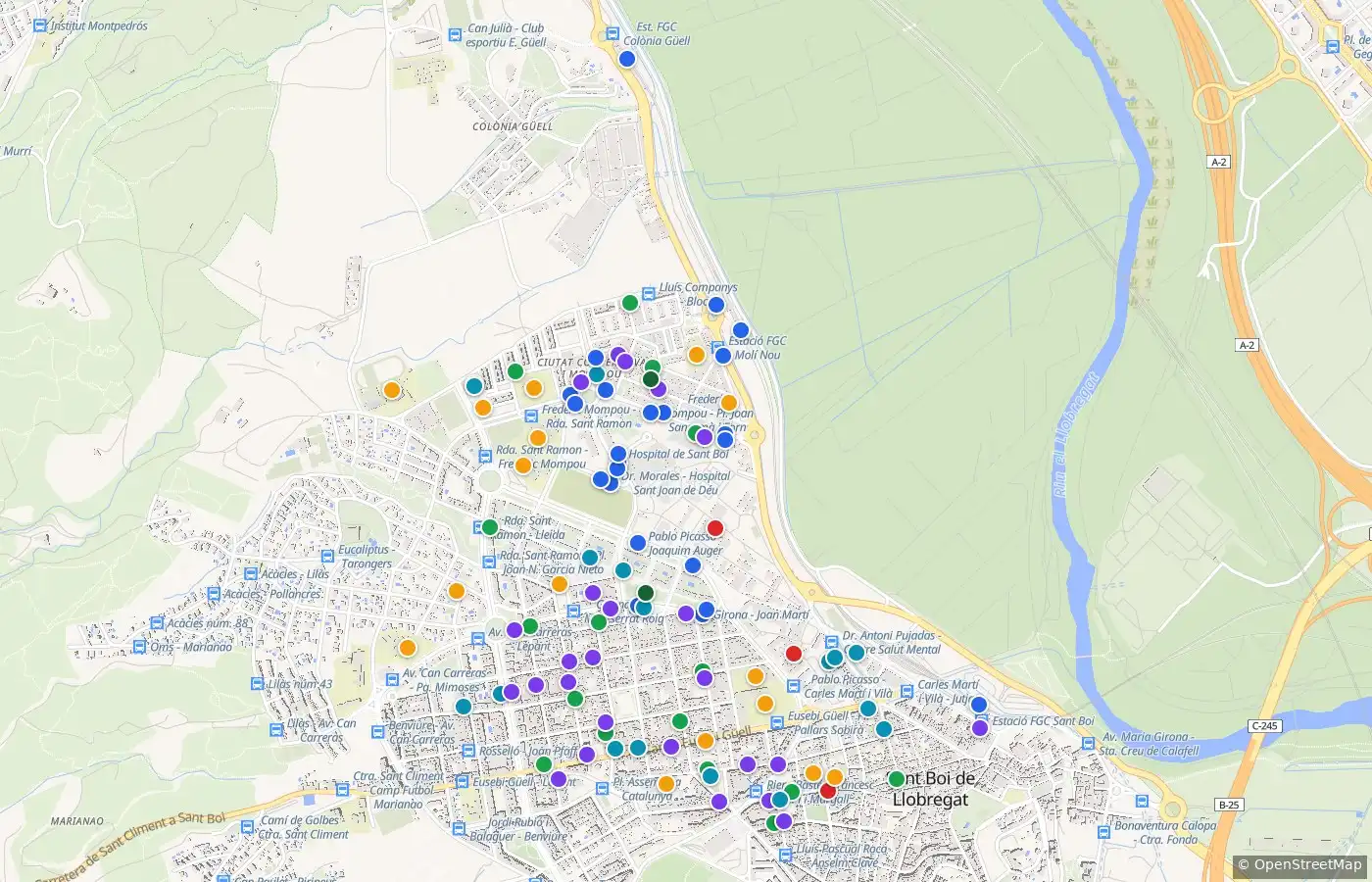
Task: Click the green marker beside Sant Boi de Llobregat label
Action: point(896,779)
